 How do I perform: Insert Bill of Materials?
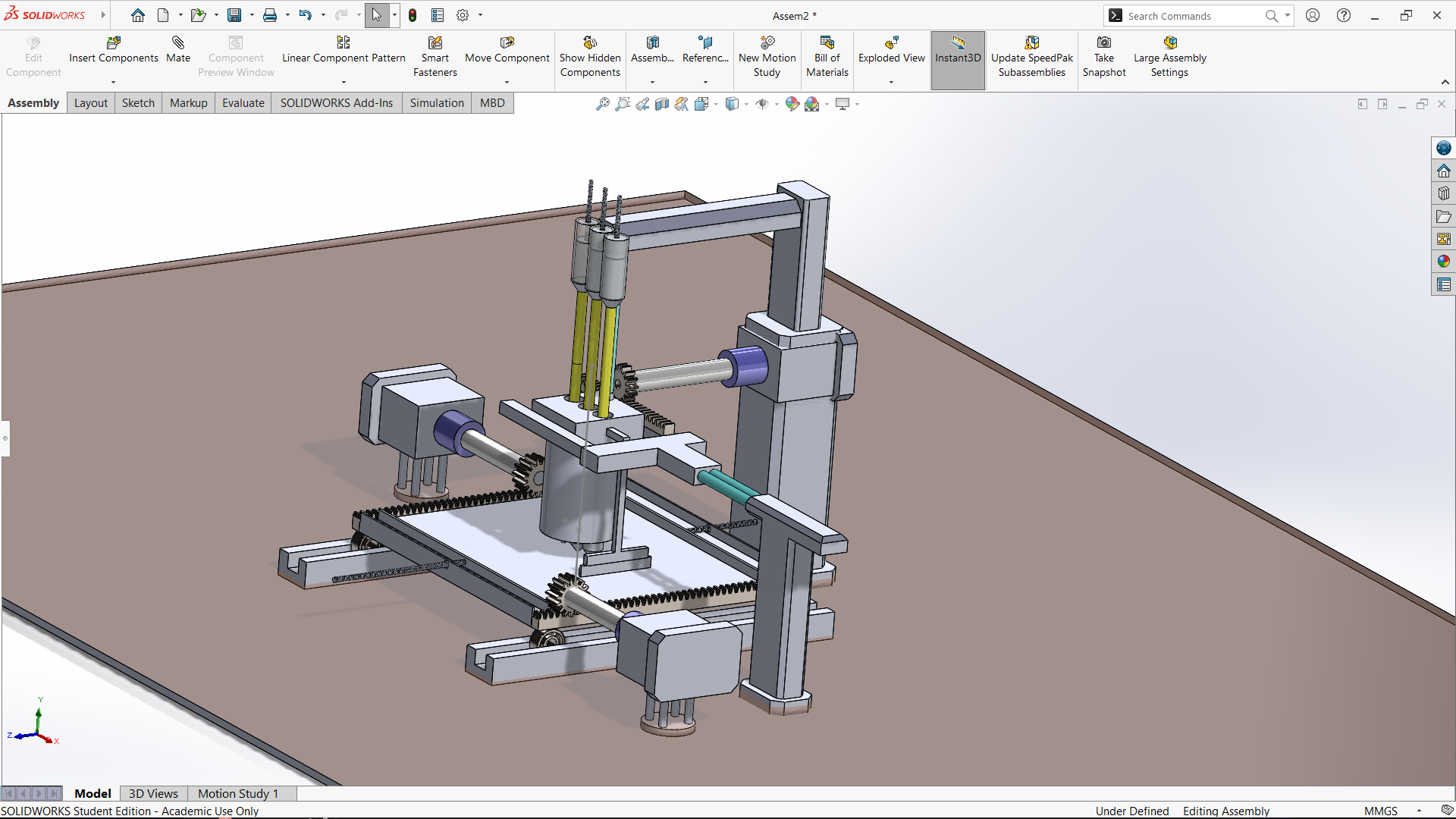(827, 57)
